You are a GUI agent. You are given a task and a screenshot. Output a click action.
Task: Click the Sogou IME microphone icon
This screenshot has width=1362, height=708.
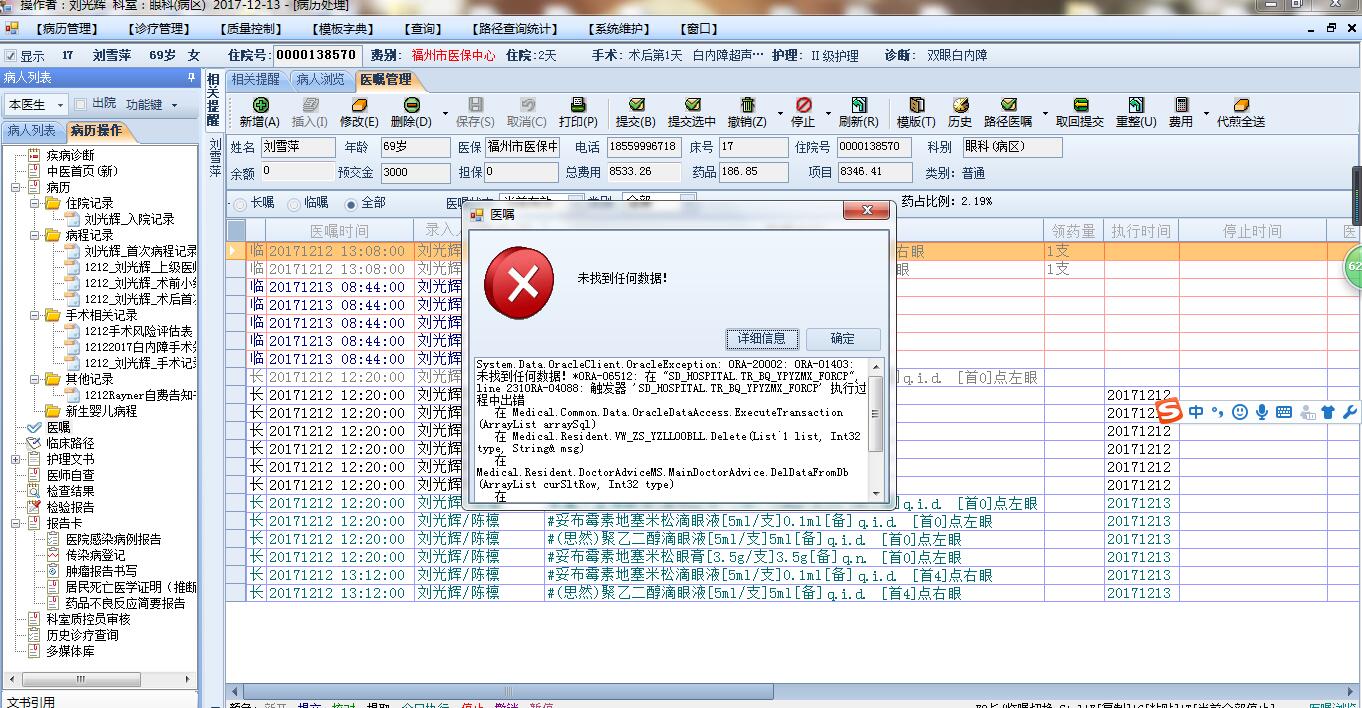pyautogui.click(x=1262, y=412)
